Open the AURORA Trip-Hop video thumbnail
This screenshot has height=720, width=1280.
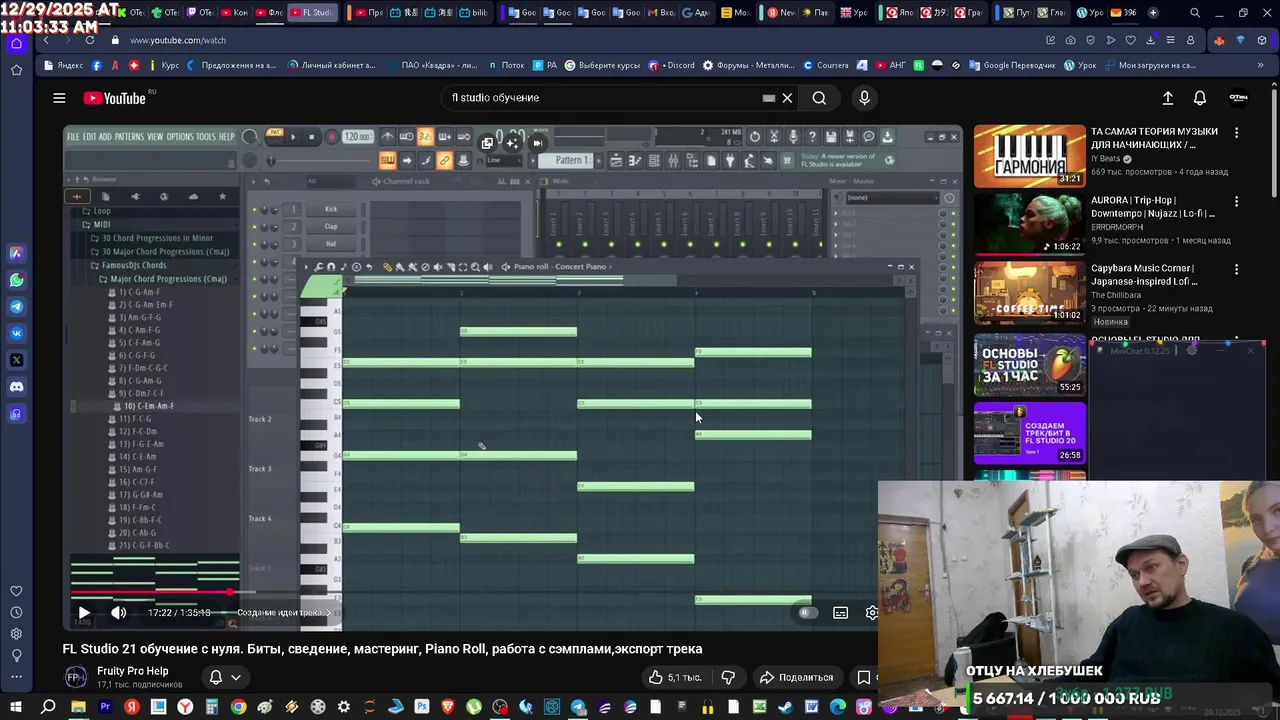point(1030,223)
